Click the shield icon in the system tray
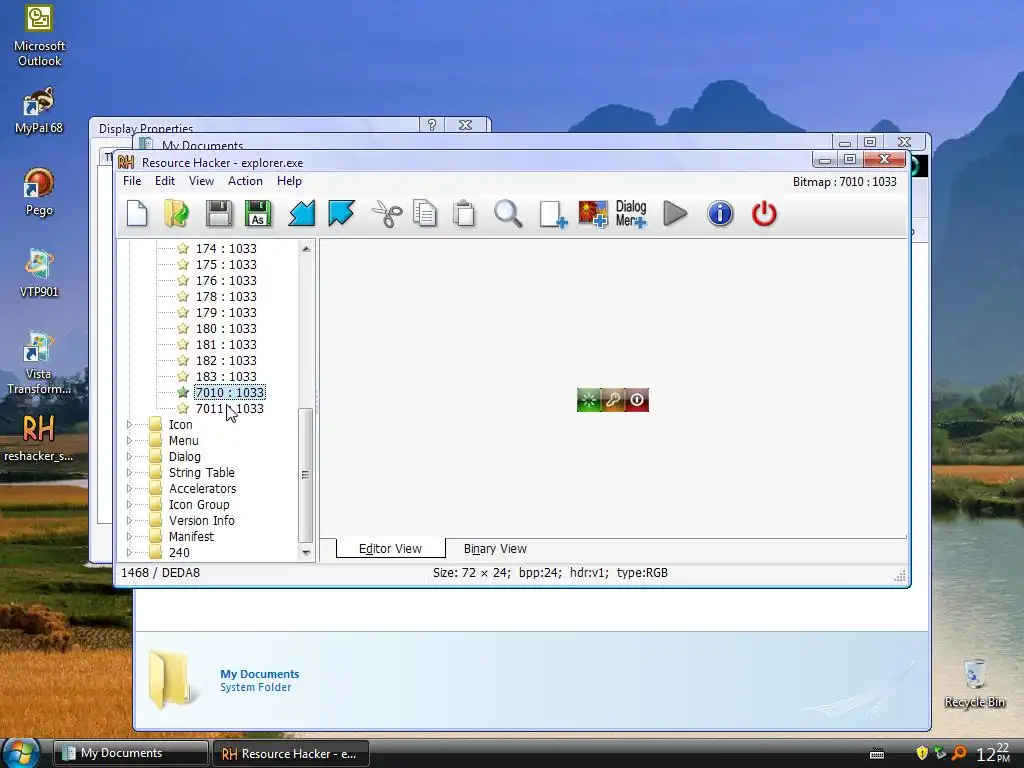The height and width of the screenshot is (768, 1024). 922,753
